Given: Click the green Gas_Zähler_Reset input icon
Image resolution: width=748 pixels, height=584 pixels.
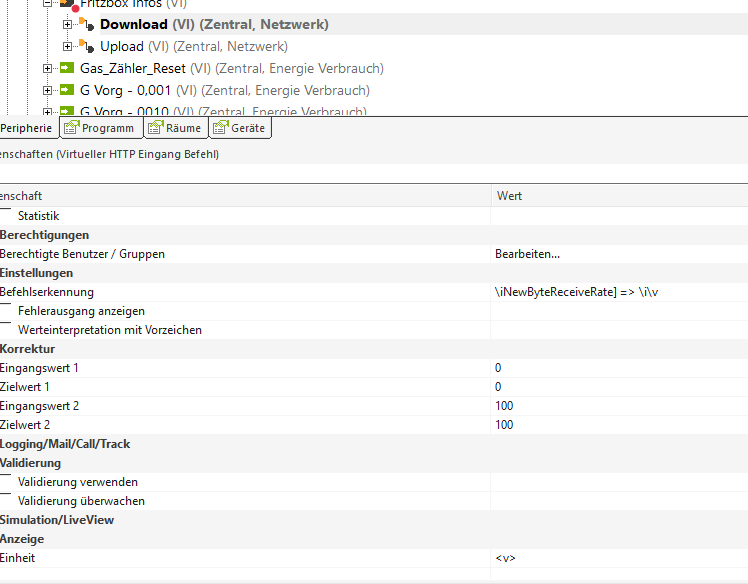Looking at the screenshot, I should [x=67, y=68].
